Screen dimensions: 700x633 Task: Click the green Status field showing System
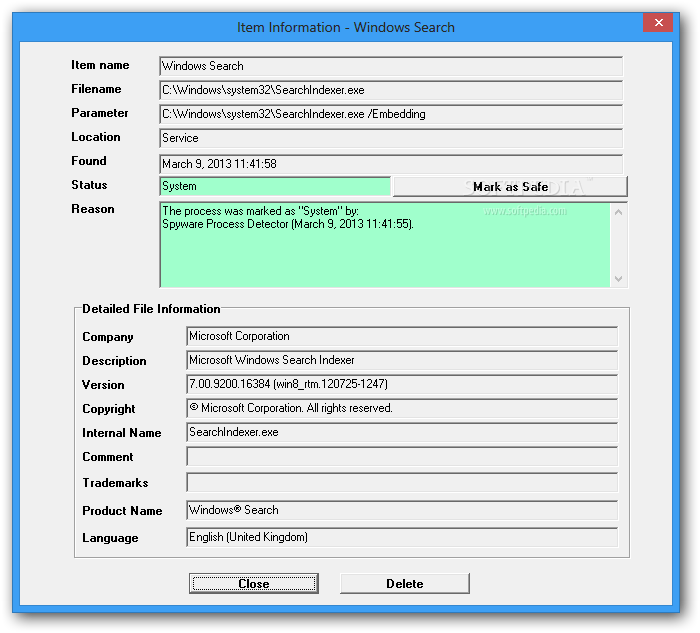click(275, 186)
